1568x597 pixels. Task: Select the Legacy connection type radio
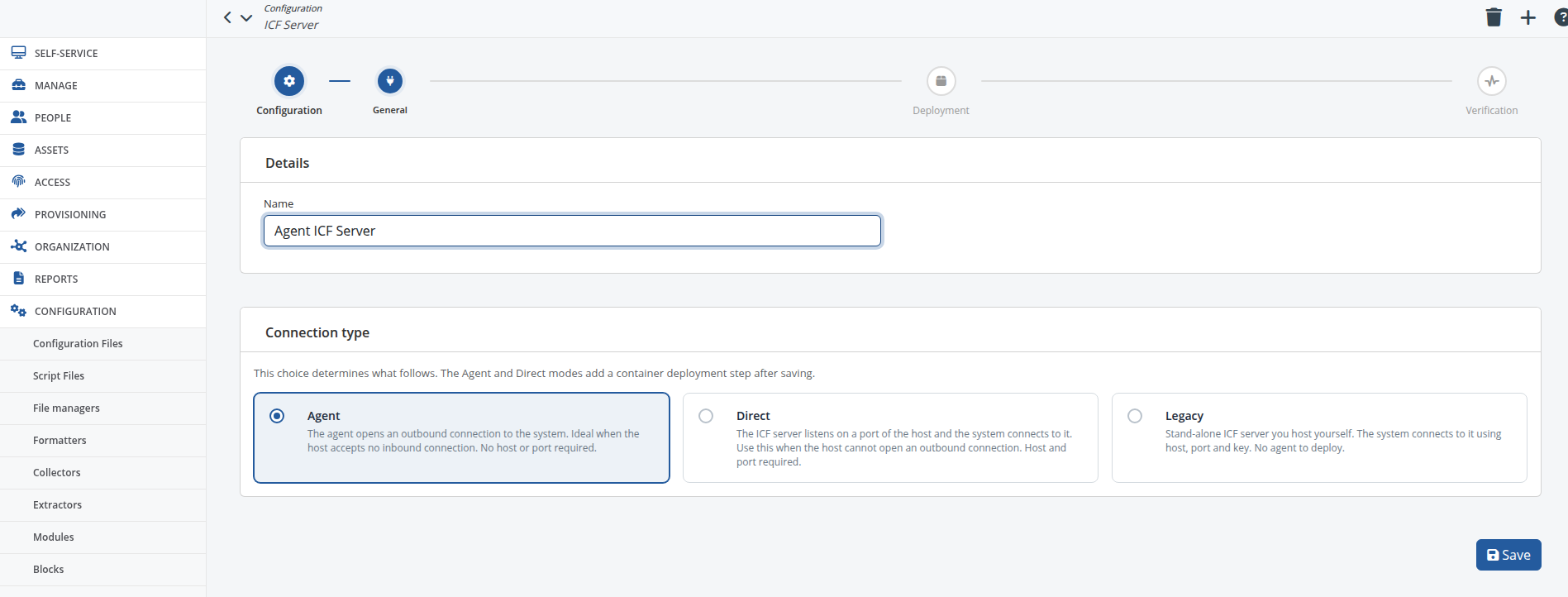[x=1135, y=416]
